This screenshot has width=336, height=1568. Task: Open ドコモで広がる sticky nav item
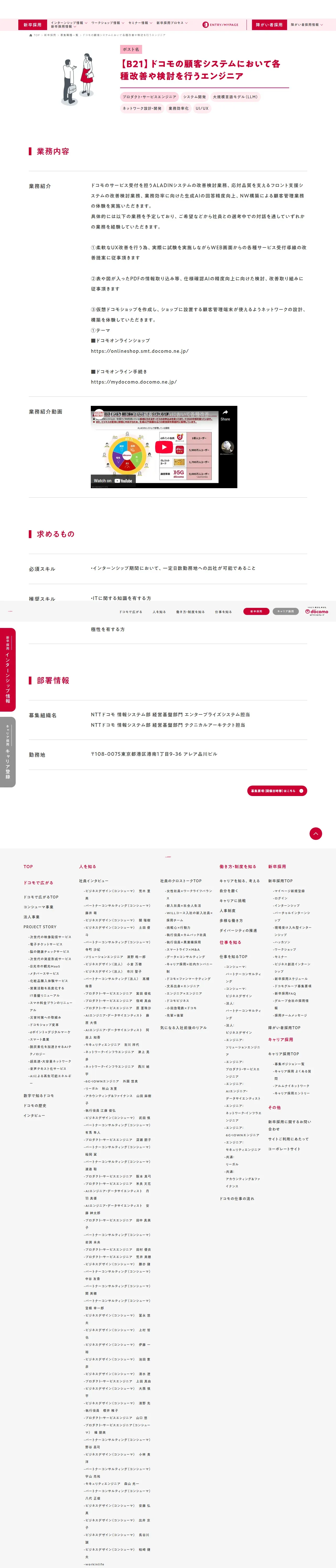point(131,612)
